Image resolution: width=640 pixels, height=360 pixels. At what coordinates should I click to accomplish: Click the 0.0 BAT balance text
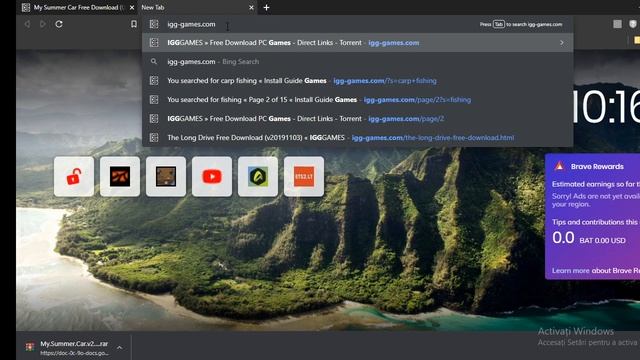tap(589, 238)
